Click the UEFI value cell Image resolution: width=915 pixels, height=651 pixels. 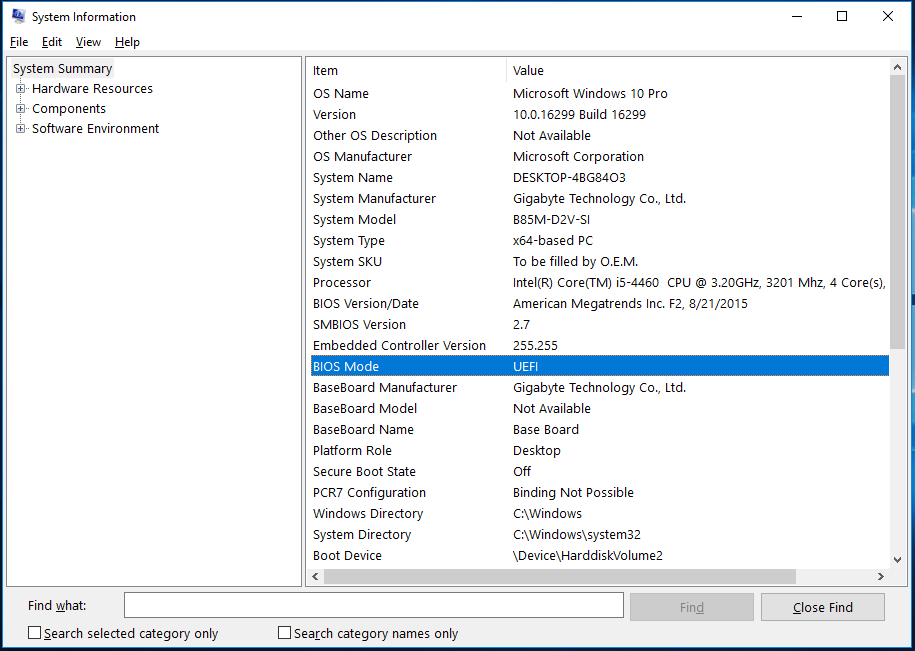[x=525, y=366]
